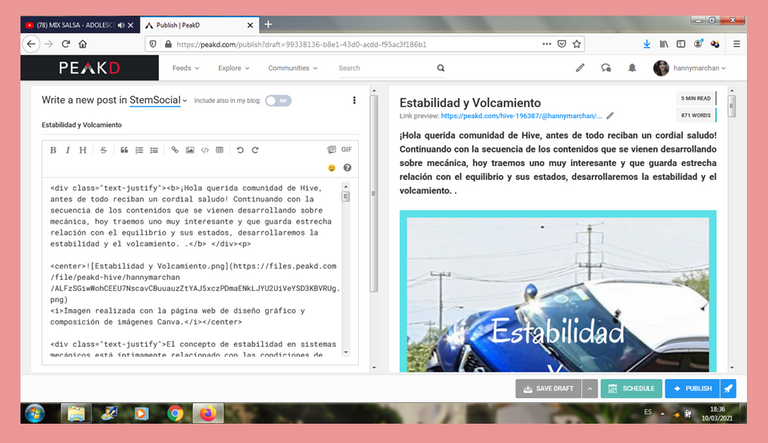This screenshot has width=768, height=443.
Task: Open snippets/templates icon beside GIF
Action: 332,149
